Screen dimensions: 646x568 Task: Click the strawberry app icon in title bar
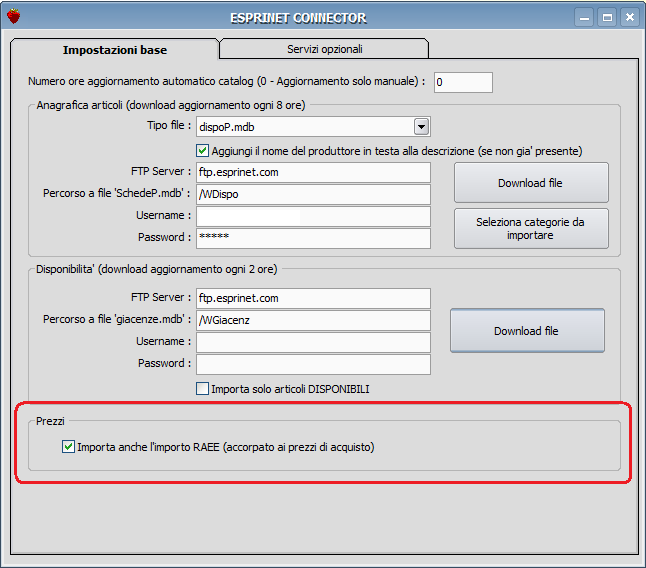pos(13,16)
